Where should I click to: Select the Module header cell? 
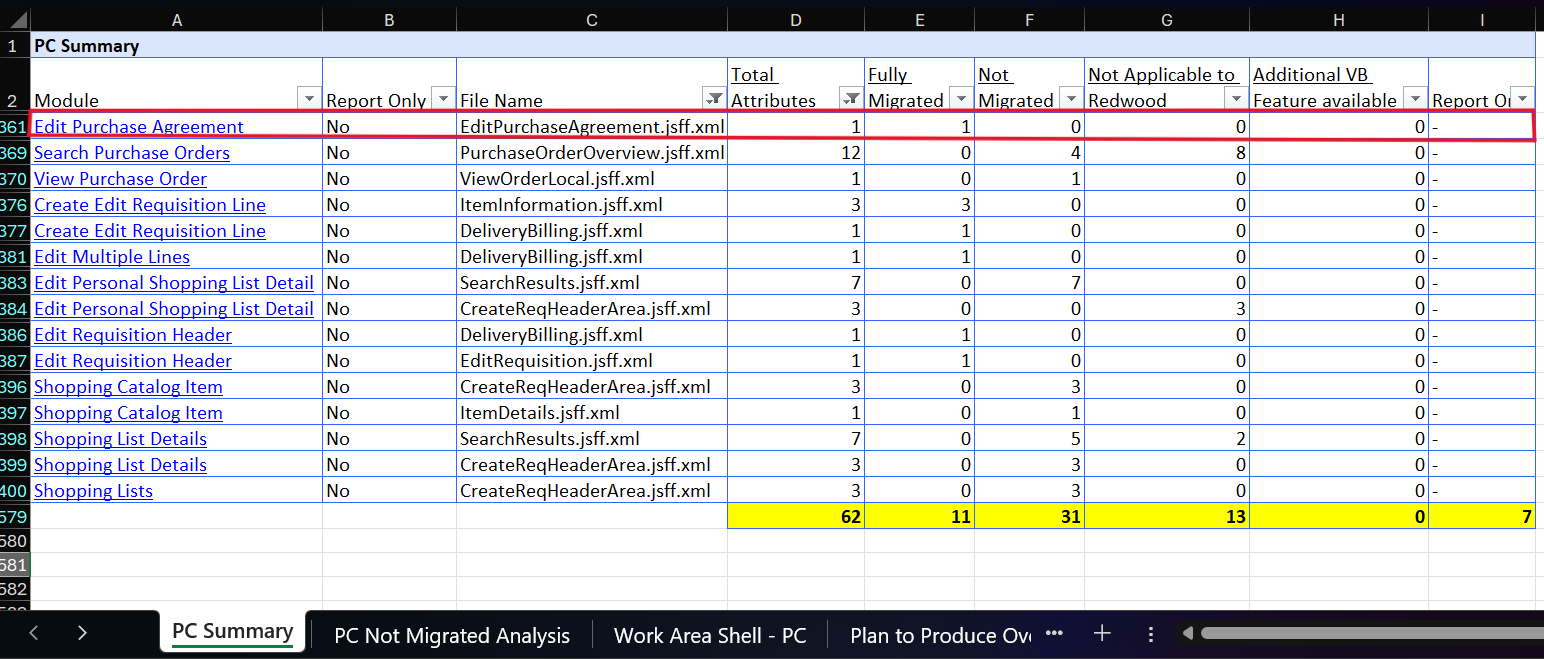(x=176, y=85)
